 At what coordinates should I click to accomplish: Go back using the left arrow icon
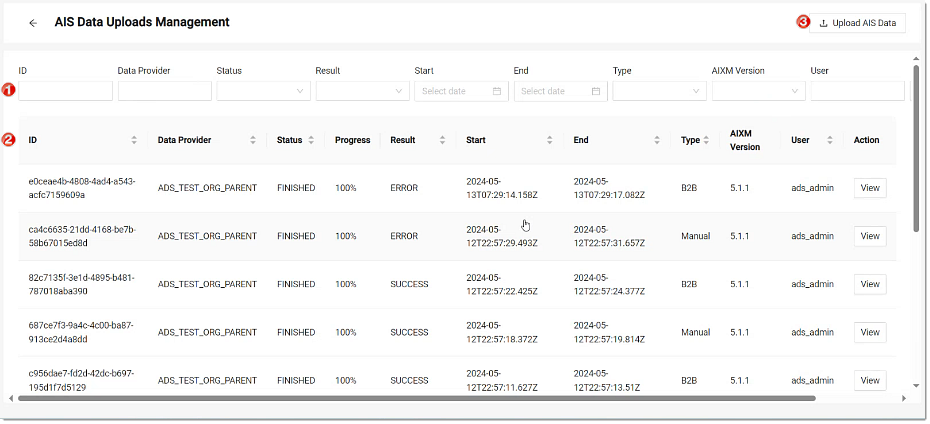point(33,23)
